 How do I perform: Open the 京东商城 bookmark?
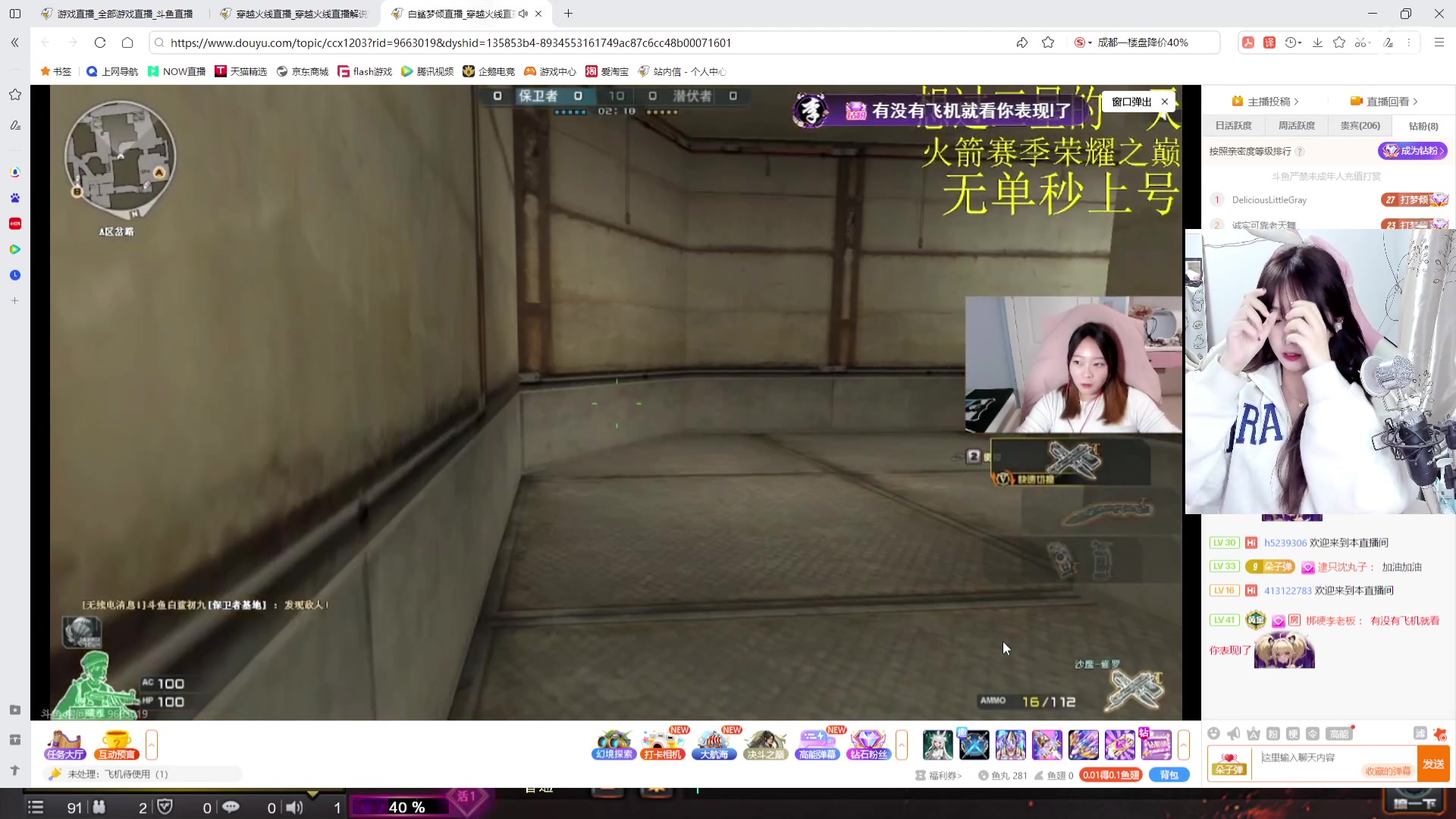coord(302,71)
